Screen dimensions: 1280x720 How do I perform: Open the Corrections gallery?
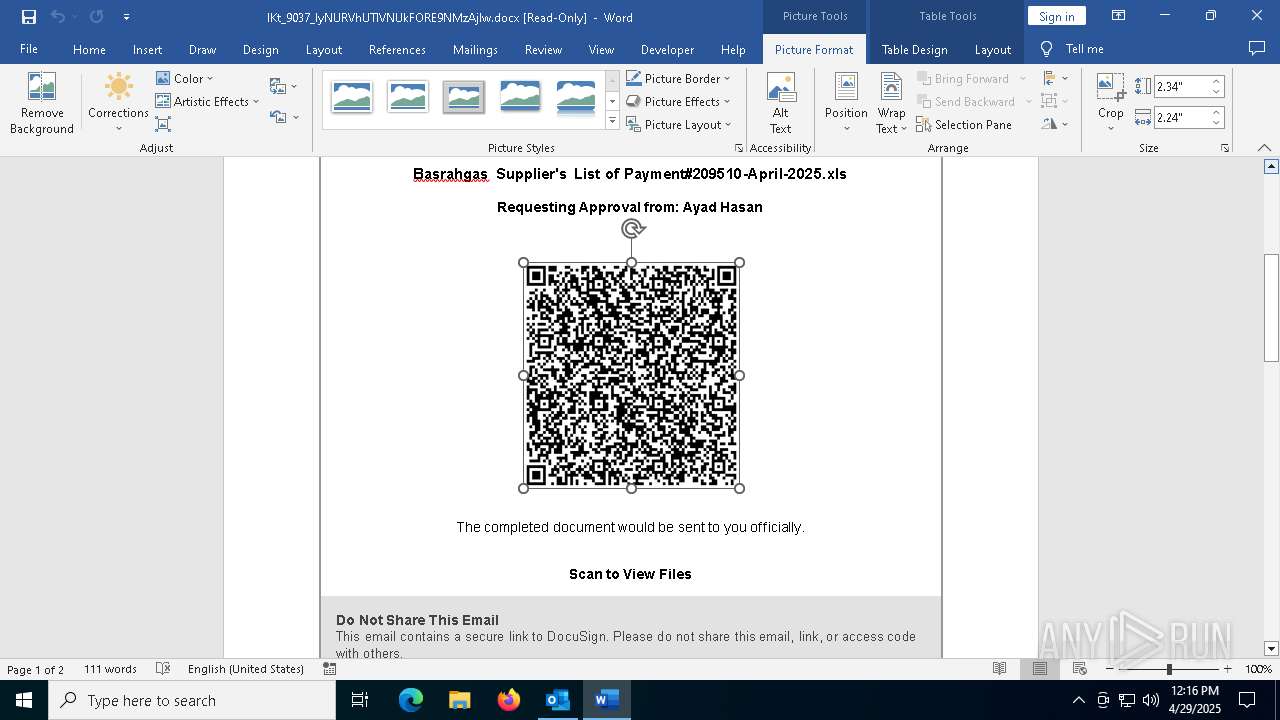coord(118,103)
